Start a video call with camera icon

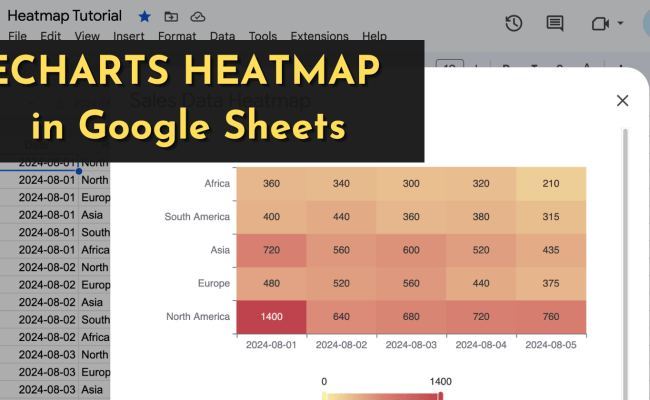click(600, 24)
